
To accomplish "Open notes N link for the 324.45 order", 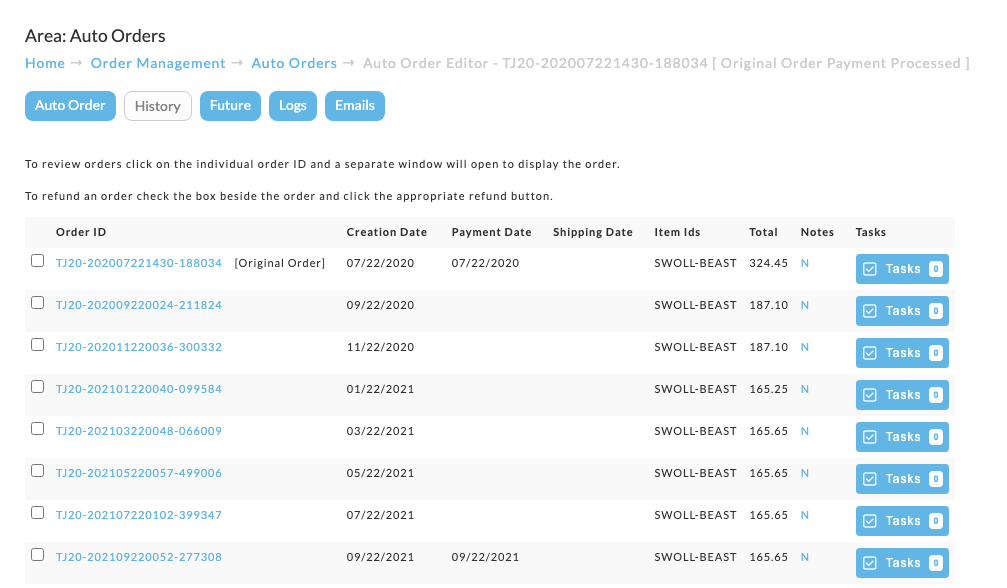I will click(805, 263).
